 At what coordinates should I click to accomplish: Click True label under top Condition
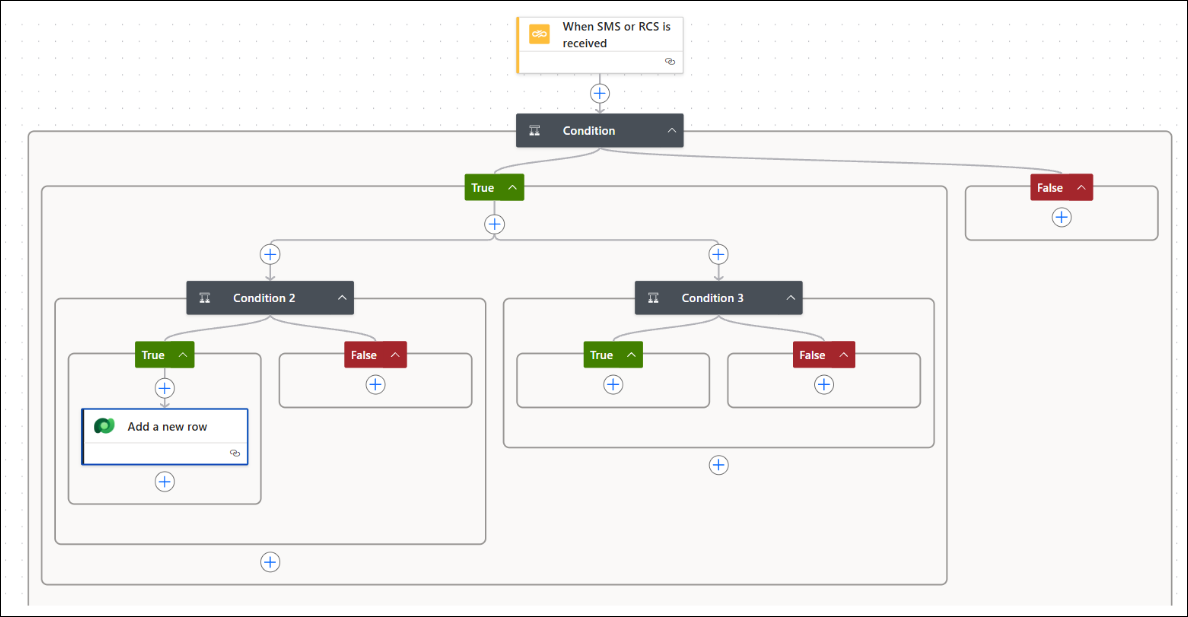click(483, 187)
